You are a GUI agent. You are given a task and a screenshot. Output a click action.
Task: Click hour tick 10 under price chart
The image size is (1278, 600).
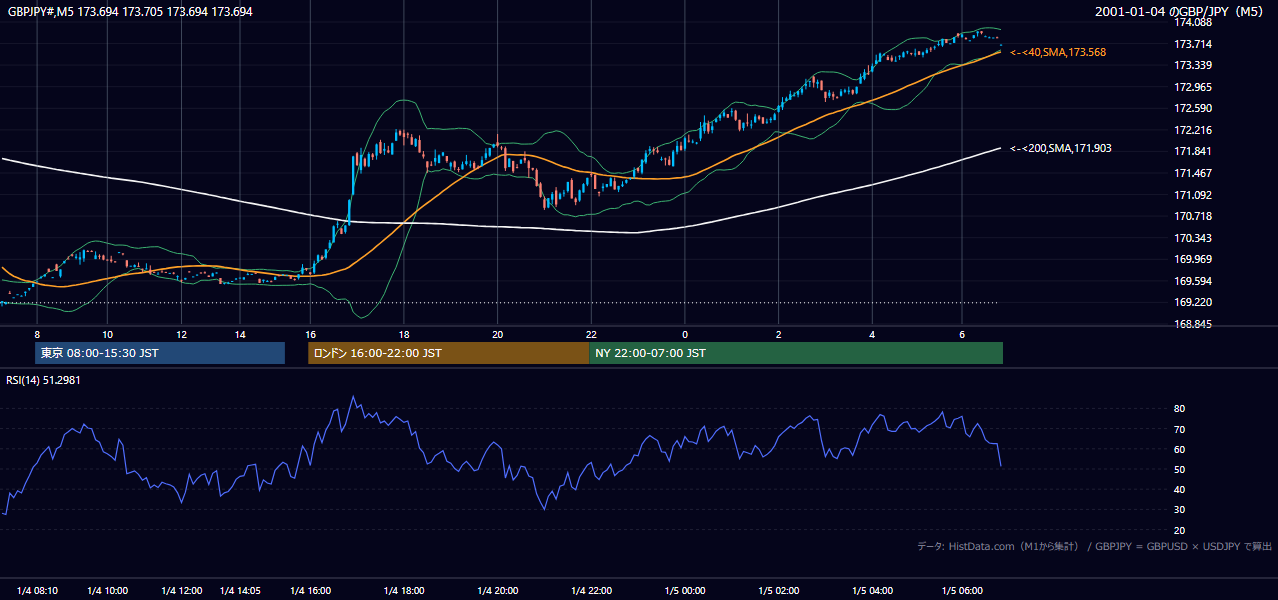pos(108,334)
